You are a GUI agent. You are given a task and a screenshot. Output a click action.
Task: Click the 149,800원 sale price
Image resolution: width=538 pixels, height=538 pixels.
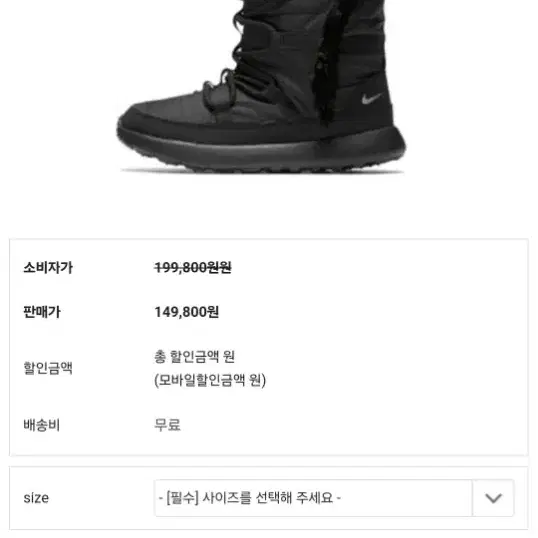(187, 312)
